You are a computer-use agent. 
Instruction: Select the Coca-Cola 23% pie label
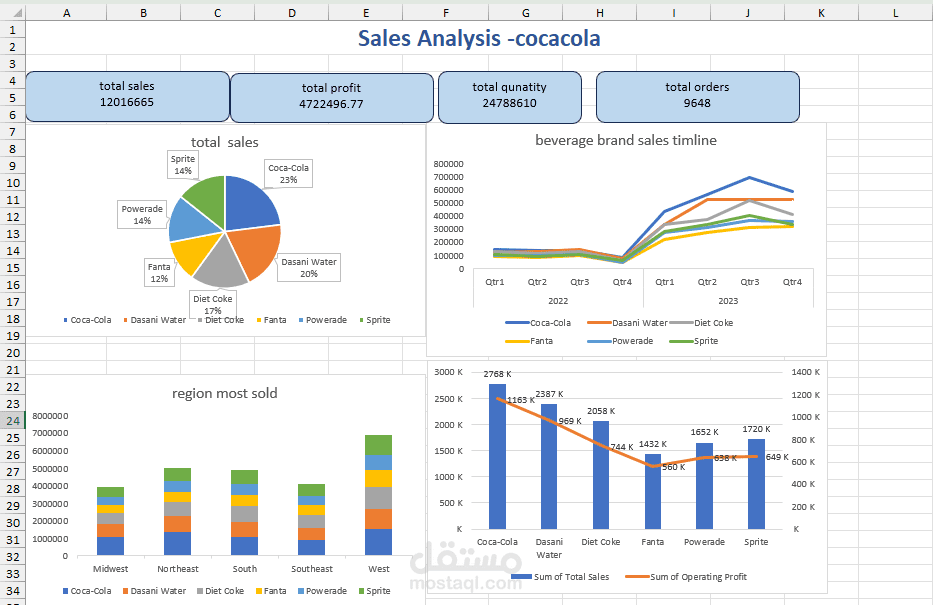point(289,174)
